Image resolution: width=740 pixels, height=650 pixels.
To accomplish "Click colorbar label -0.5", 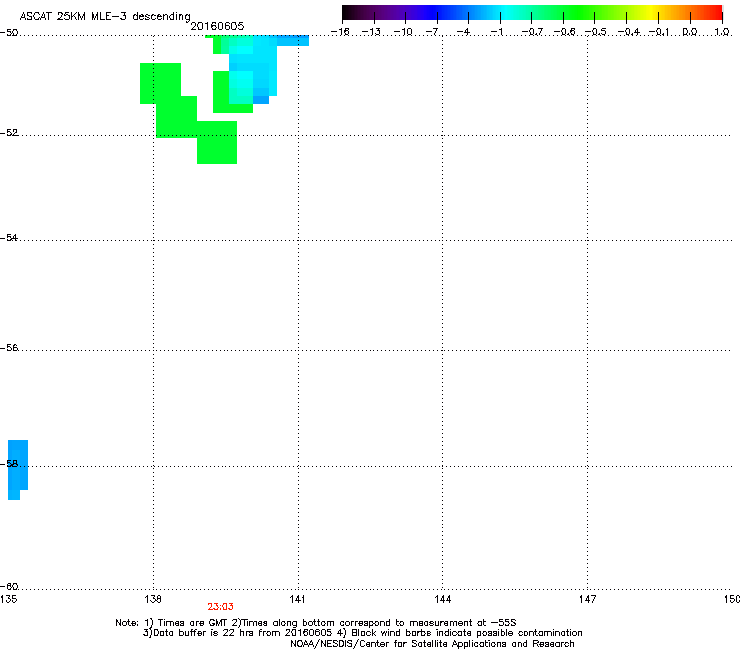I will (x=596, y=32).
